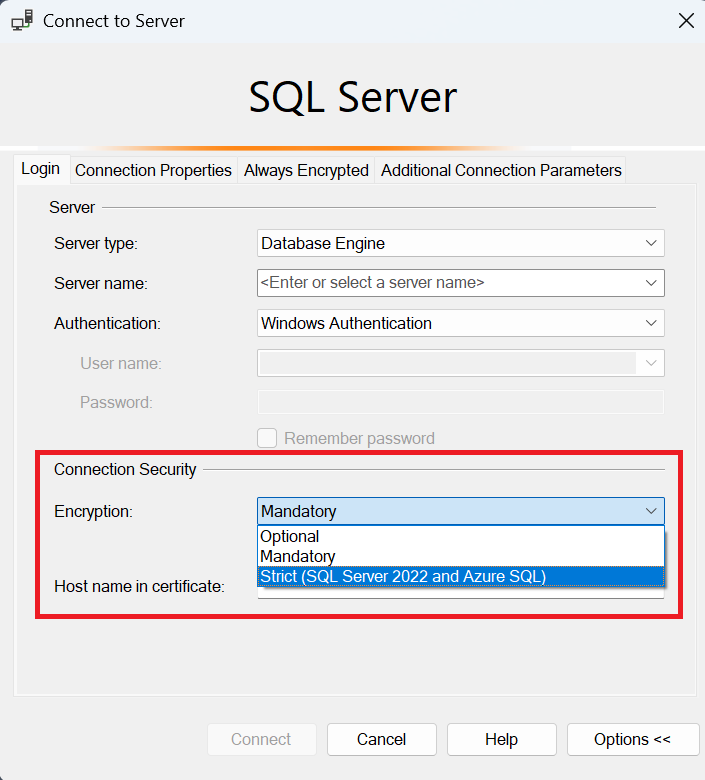Image resolution: width=705 pixels, height=780 pixels.
Task: Collapse the dialog with Options <<
Action: (632, 740)
